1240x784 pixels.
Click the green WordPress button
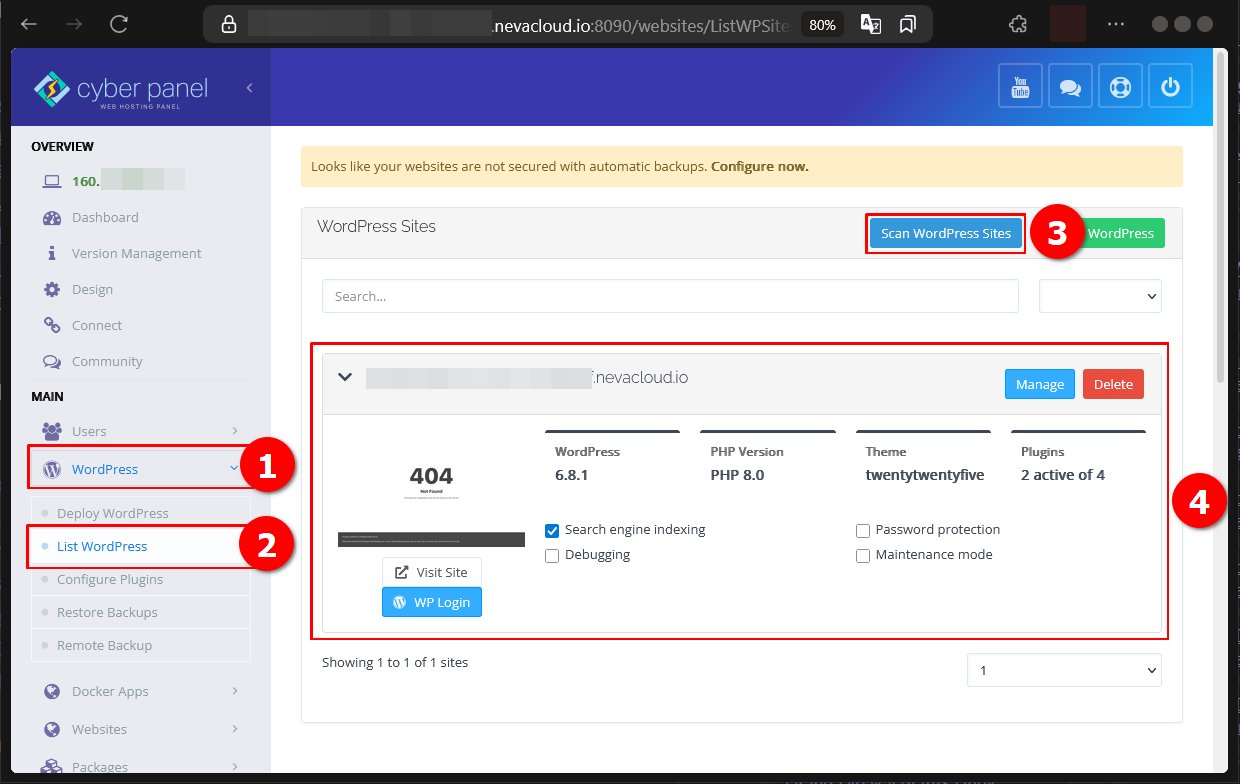click(1120, 233)
